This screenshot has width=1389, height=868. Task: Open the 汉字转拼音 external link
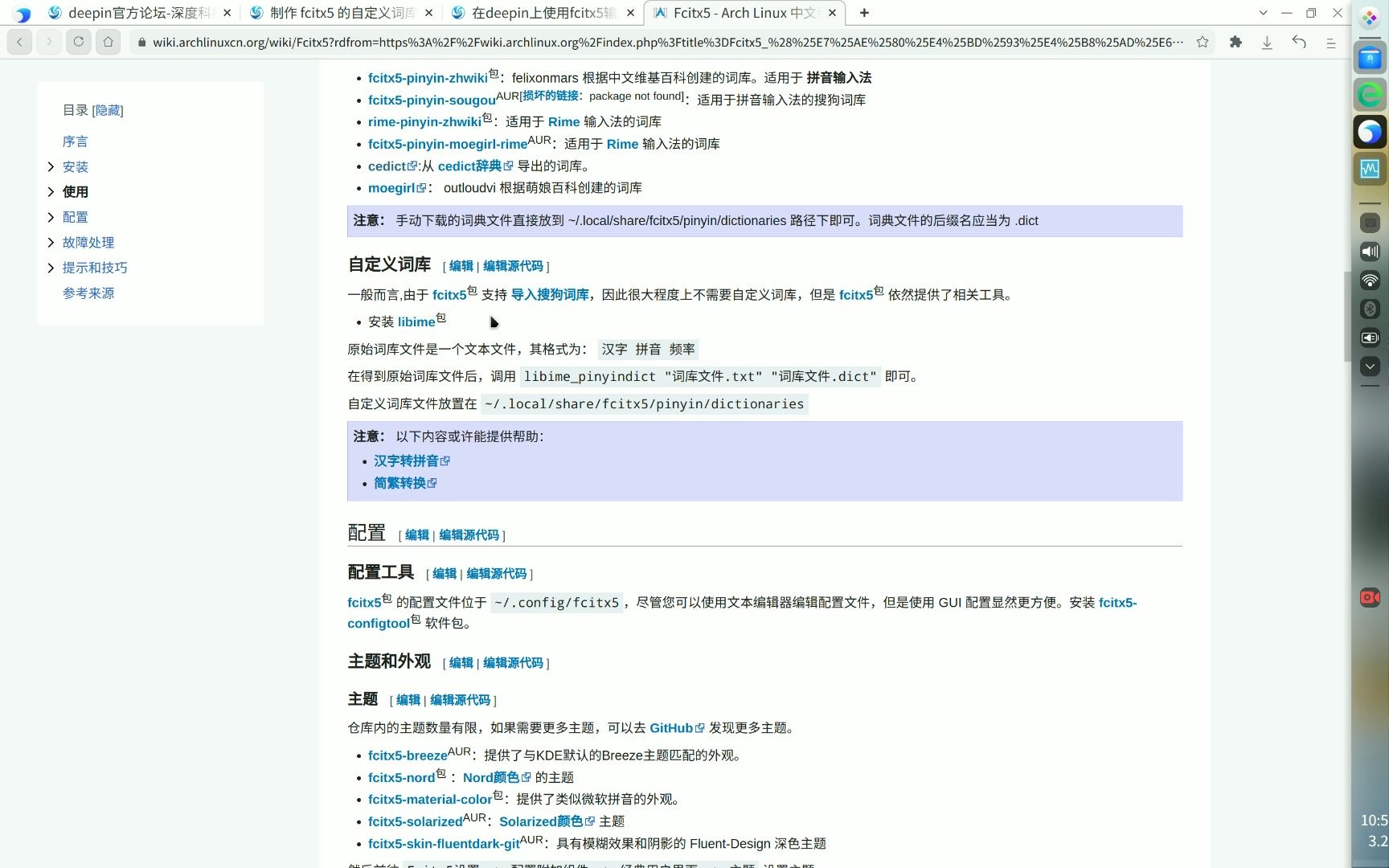[x=411, y=461]
